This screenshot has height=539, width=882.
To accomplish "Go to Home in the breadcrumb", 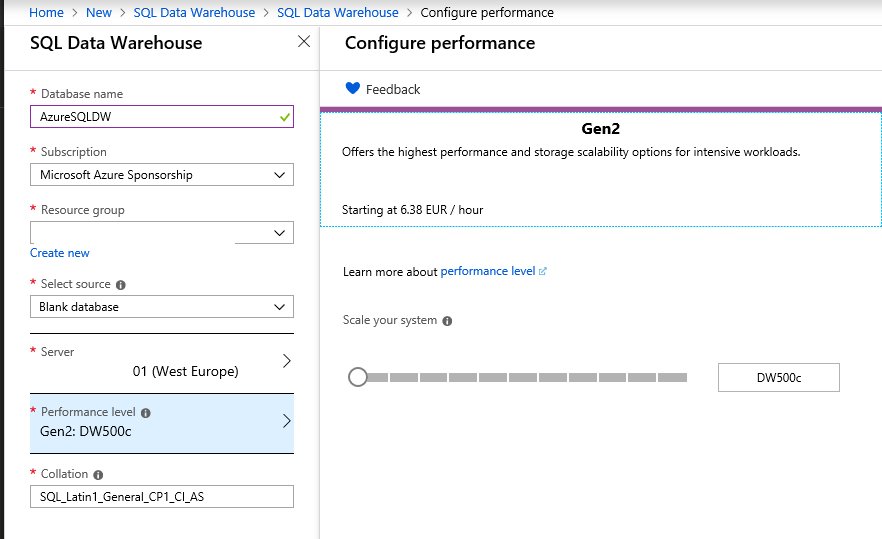I will click(46, 12).
